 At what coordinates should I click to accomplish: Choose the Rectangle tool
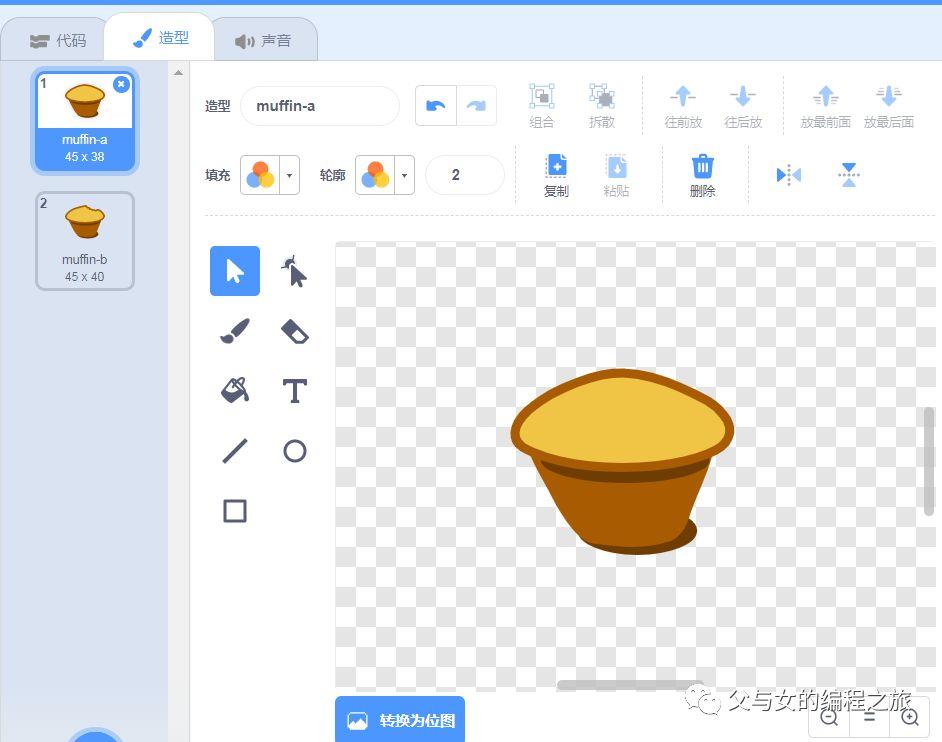tap(235, 511)
